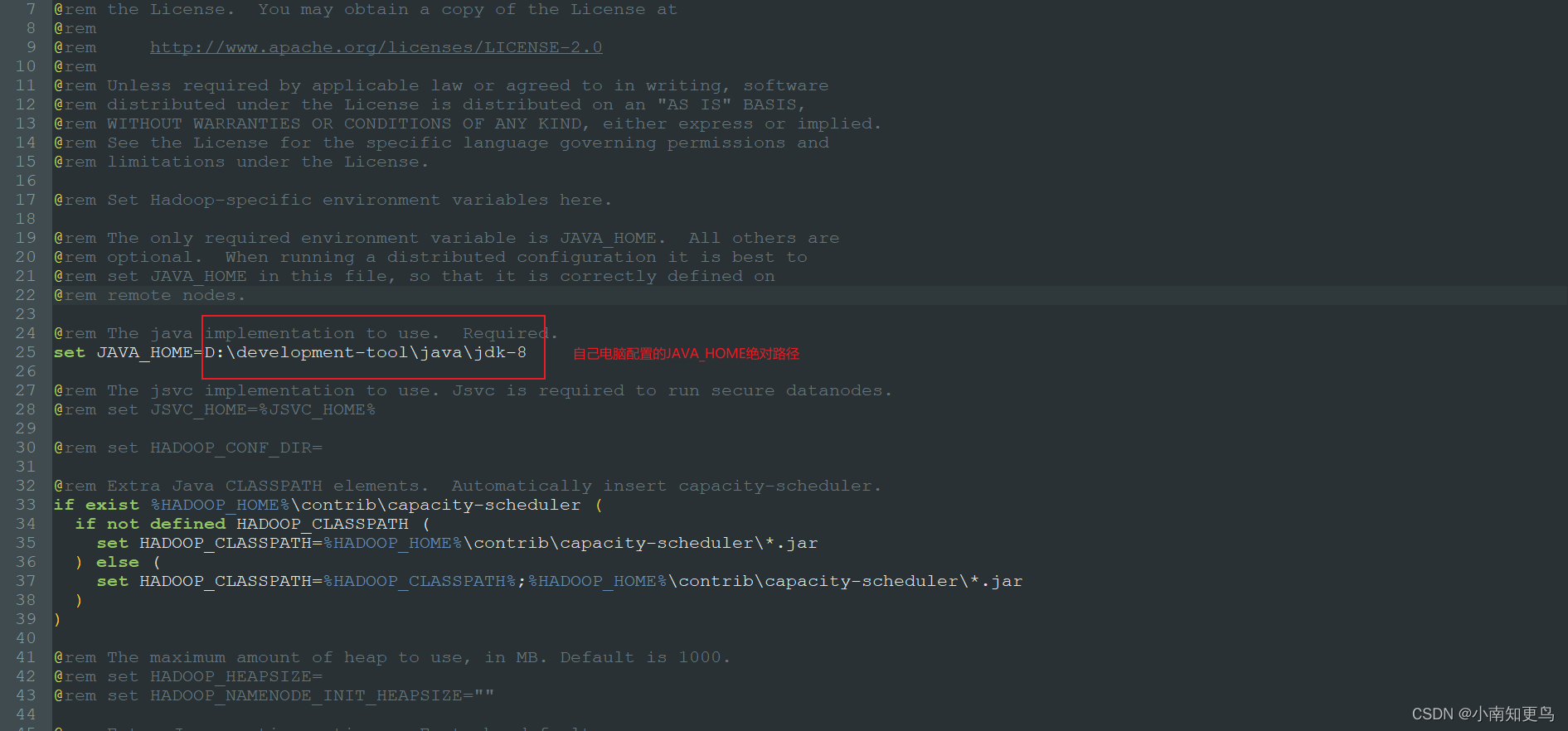Select line number 17 in the gutter
This screenshot has width=1568, height=731.
[26, 200]
